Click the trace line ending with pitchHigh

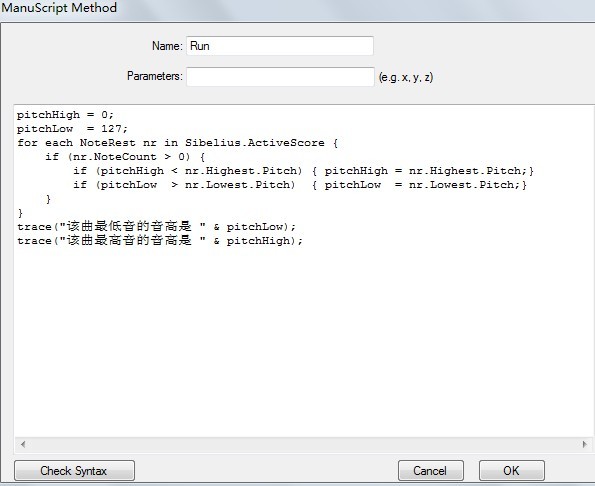[x=160, y=241]
